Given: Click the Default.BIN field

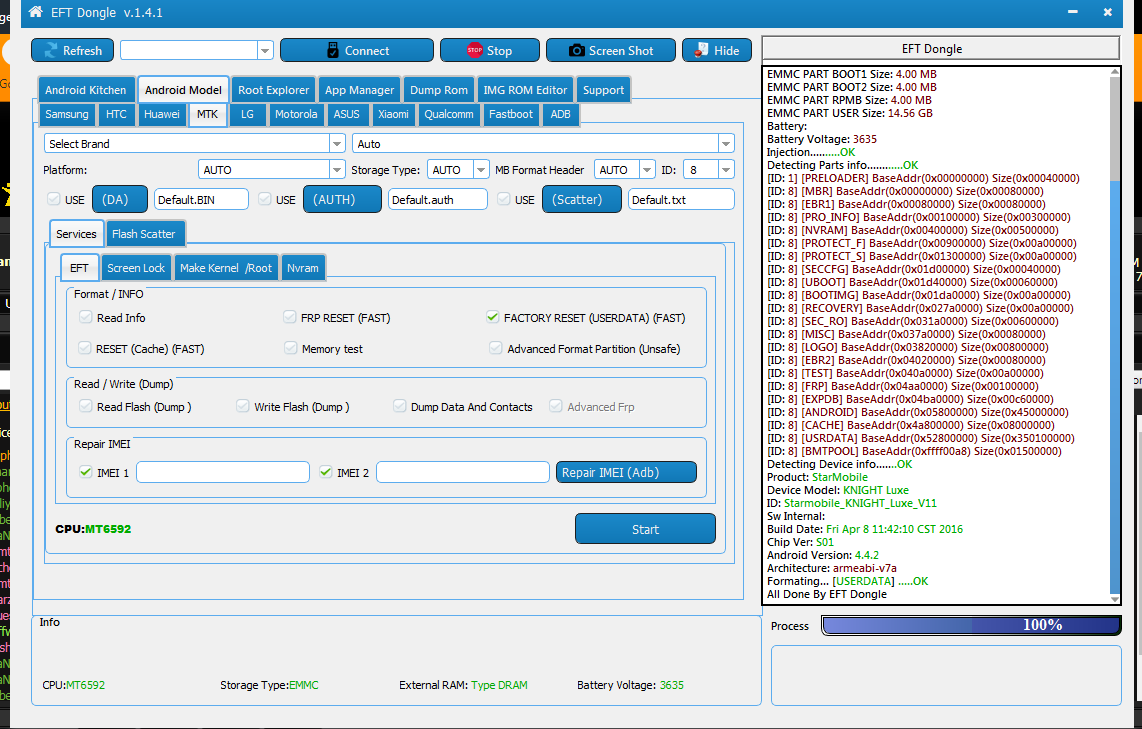Looking at the screenshot, I should pyautogui.click(x=201, y=200).
